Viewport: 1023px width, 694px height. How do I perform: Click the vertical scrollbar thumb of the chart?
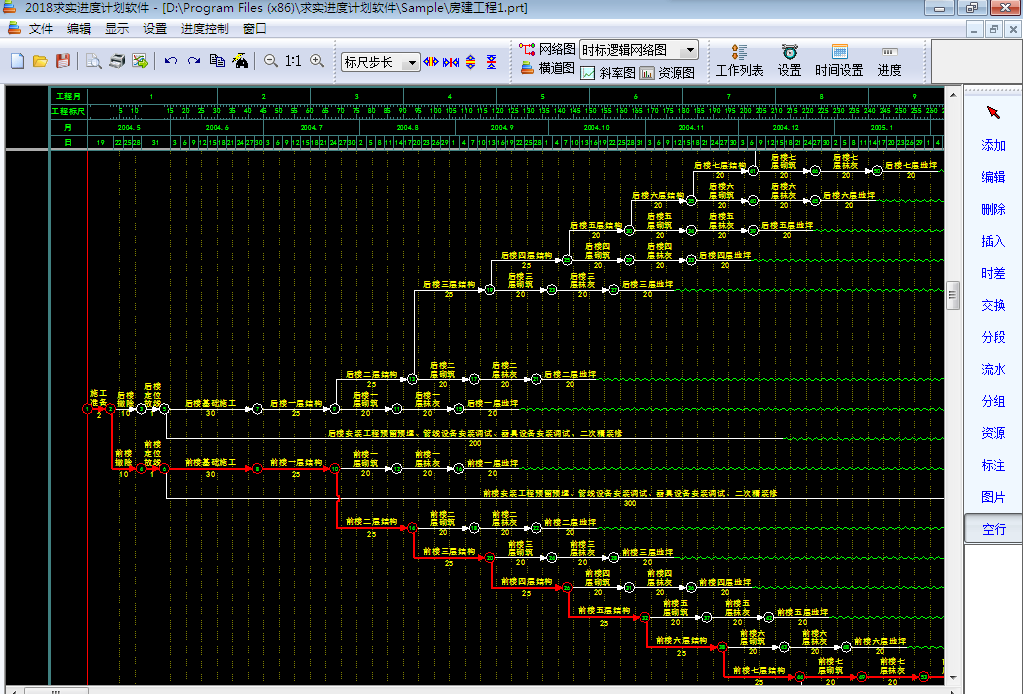[953, 295]
